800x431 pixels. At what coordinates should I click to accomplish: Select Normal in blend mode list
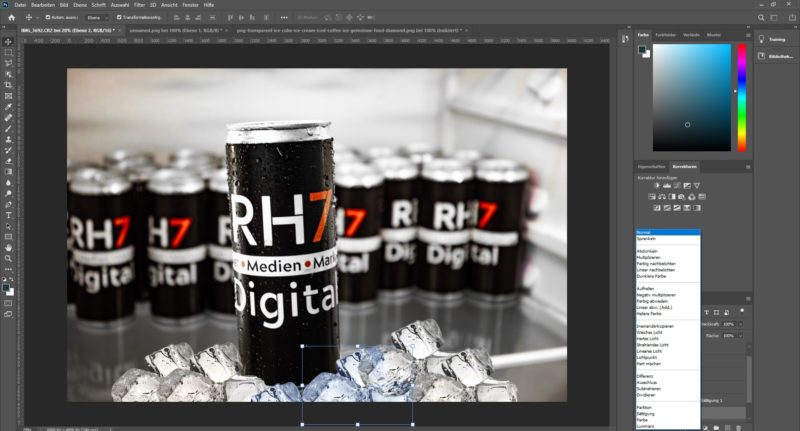point(668,233)
